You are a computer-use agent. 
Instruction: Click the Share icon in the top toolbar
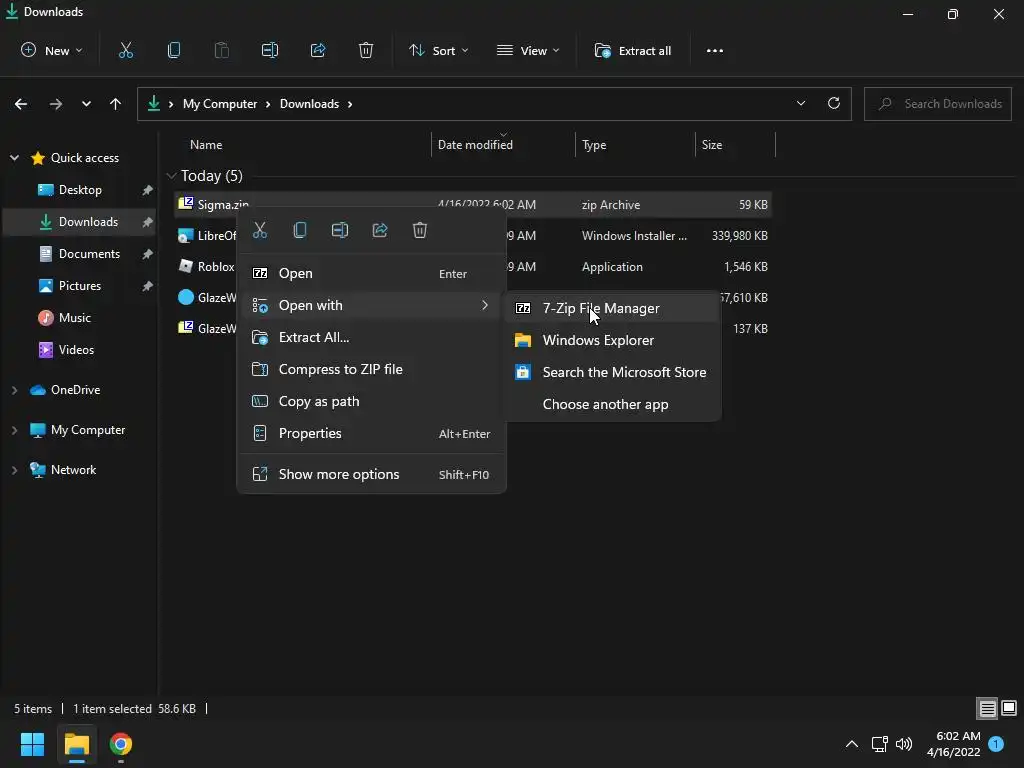pyautogui.click(x=318, y=50)
